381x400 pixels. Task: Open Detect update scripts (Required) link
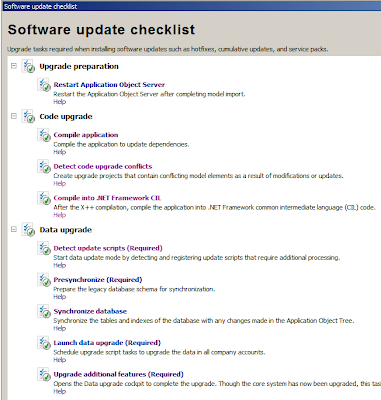[x=108, y=248]
